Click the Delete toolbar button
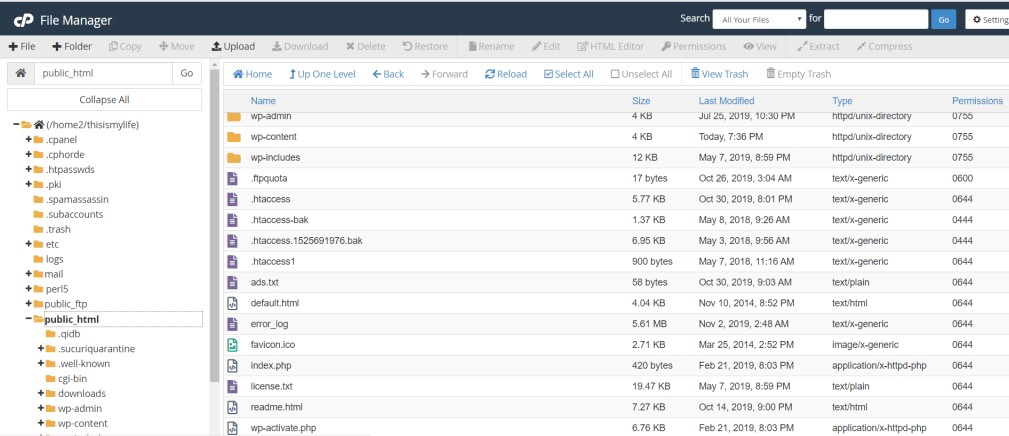1009x436 pixels. (366, 46)
